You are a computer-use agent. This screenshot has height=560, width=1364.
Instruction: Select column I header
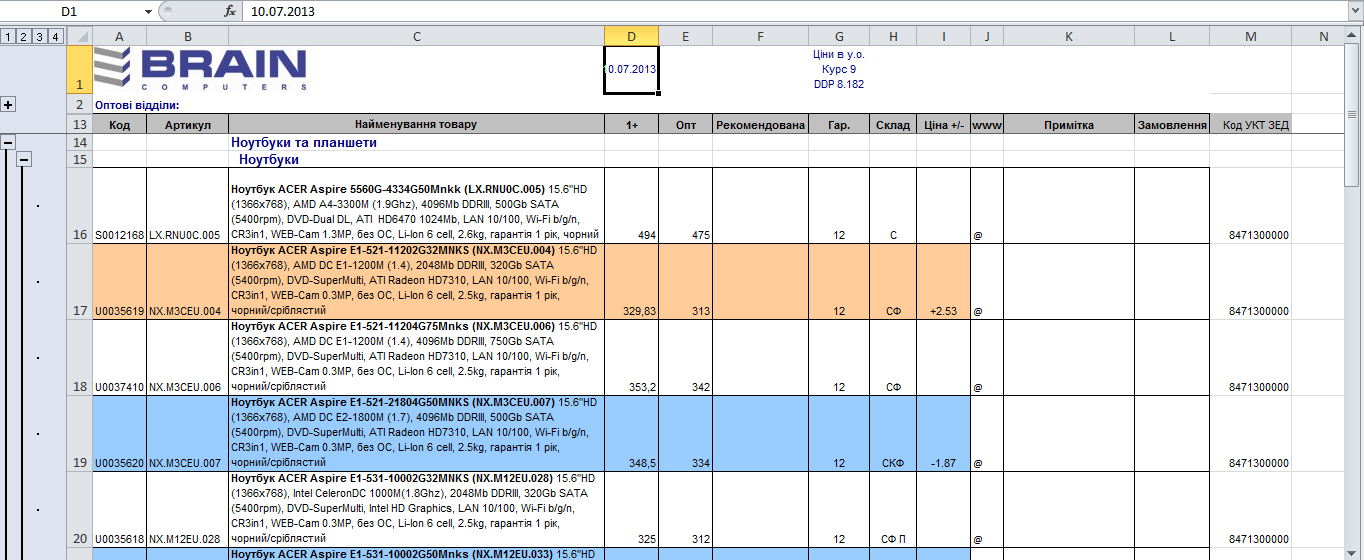coord(943,37)
